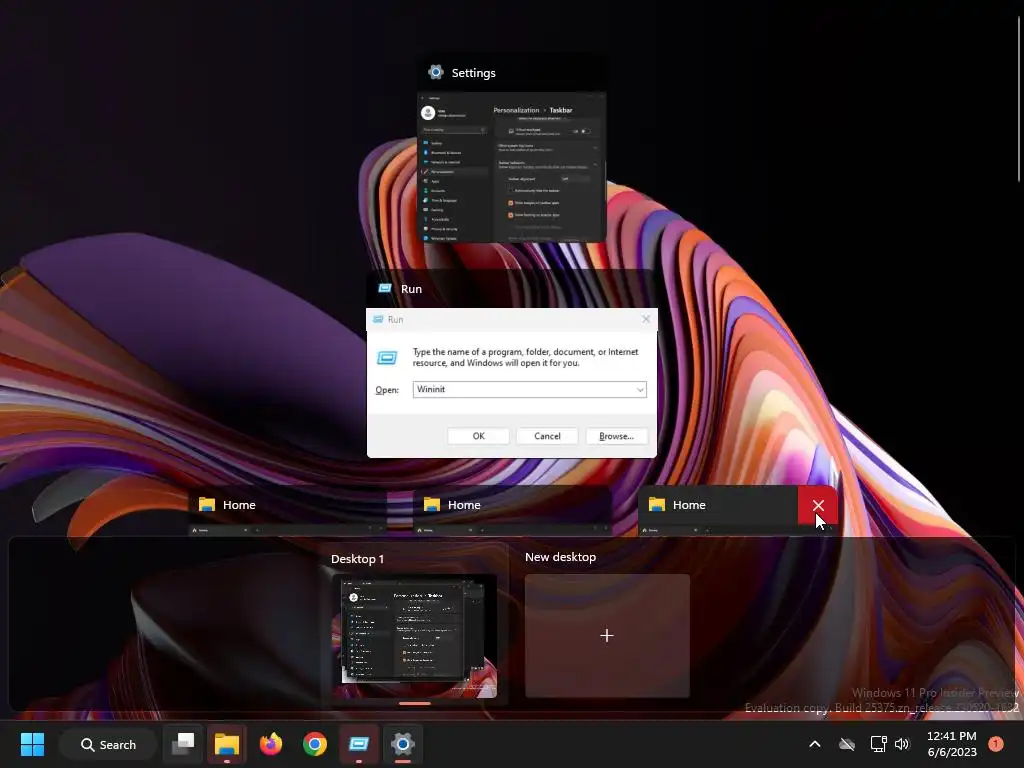The width and height of the screenshot is (1024, 768).
Task: Switch to the middle Home window
Action: click(513, 511)
